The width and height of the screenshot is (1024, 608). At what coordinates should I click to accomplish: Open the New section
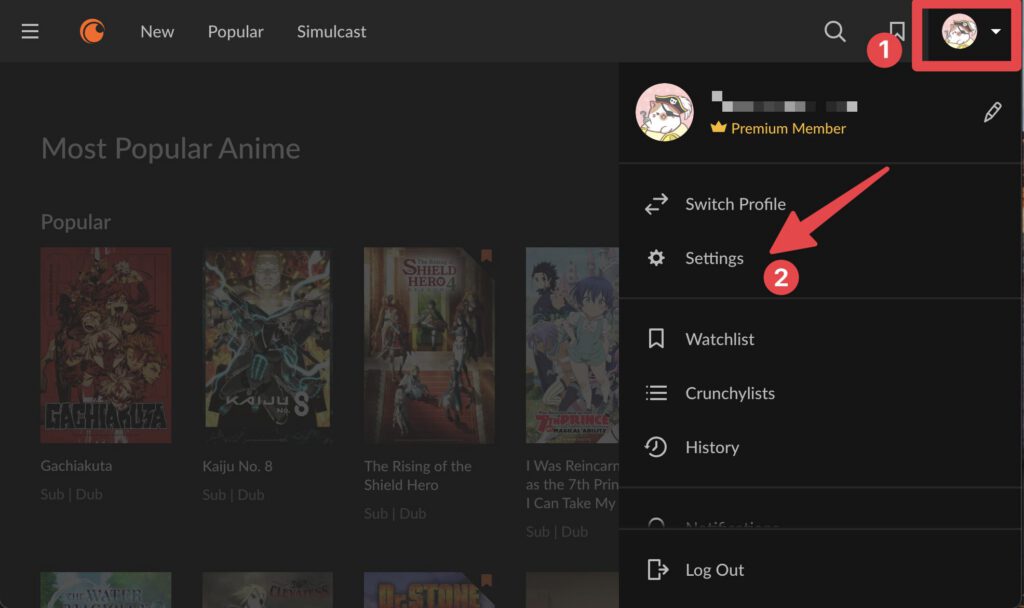pyautogui.click(x=156, y=31)
